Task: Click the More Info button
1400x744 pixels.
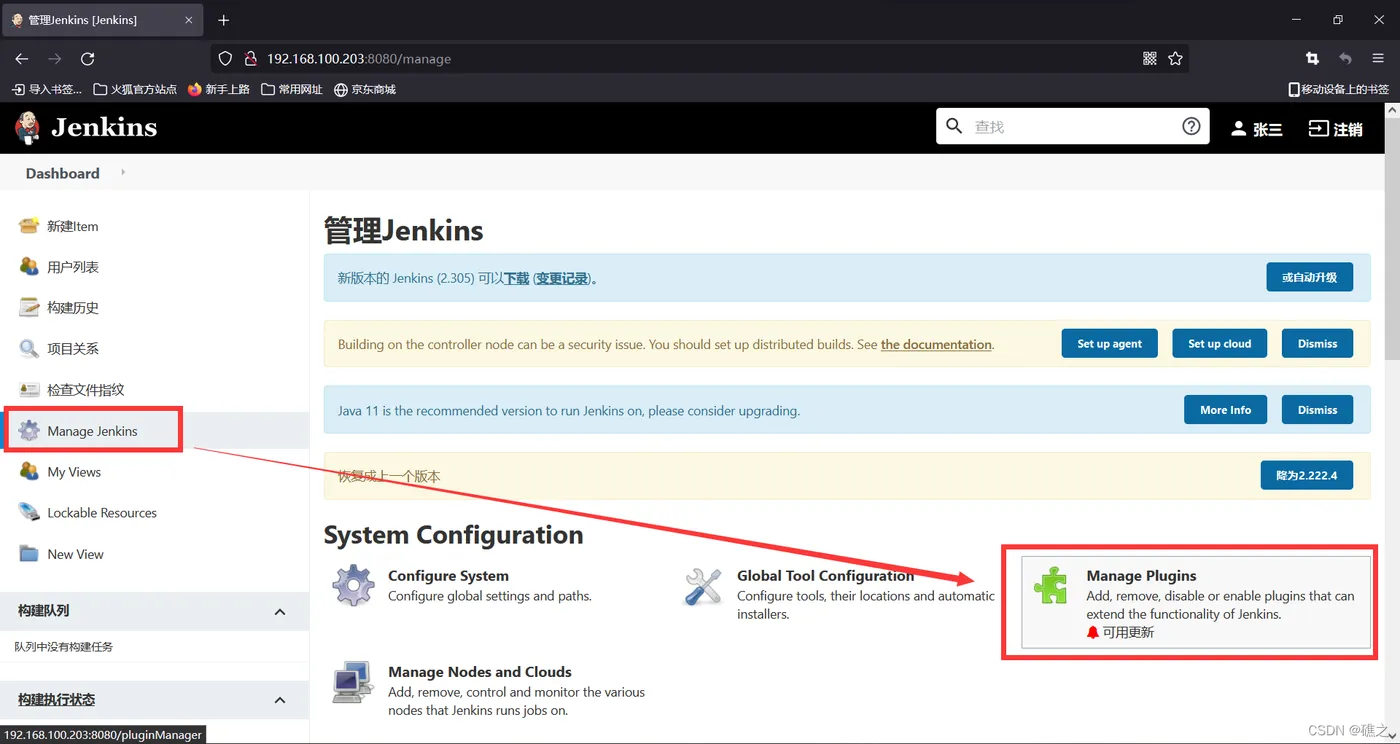Action: tap(1225, 409)
